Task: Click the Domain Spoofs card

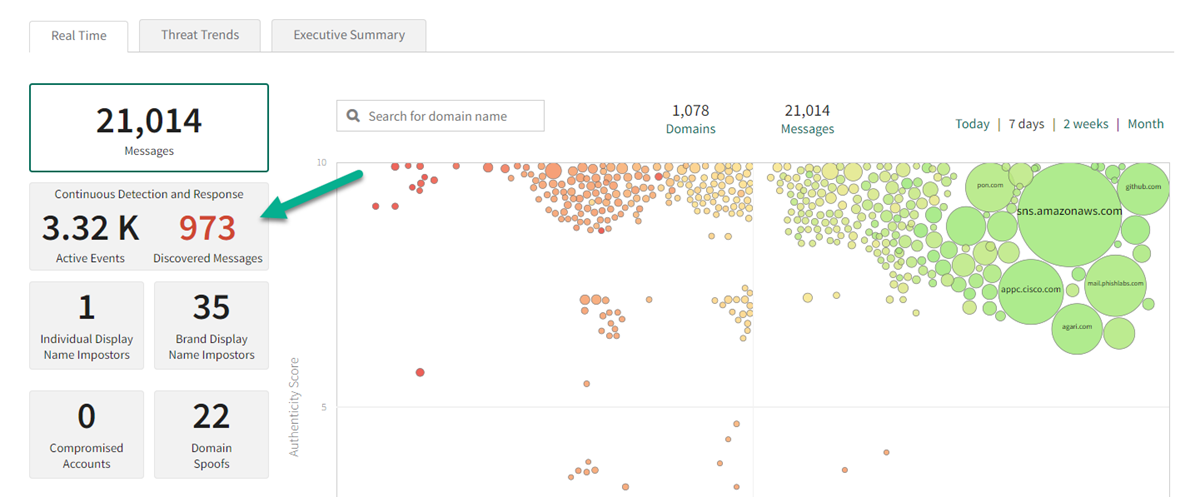Action: tap(211, 434)
